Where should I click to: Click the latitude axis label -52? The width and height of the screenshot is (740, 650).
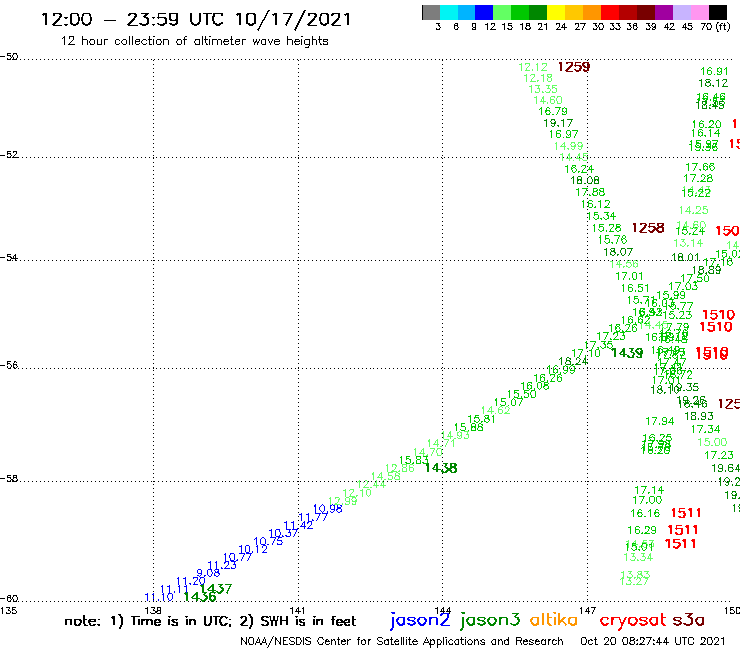[9, 155]
